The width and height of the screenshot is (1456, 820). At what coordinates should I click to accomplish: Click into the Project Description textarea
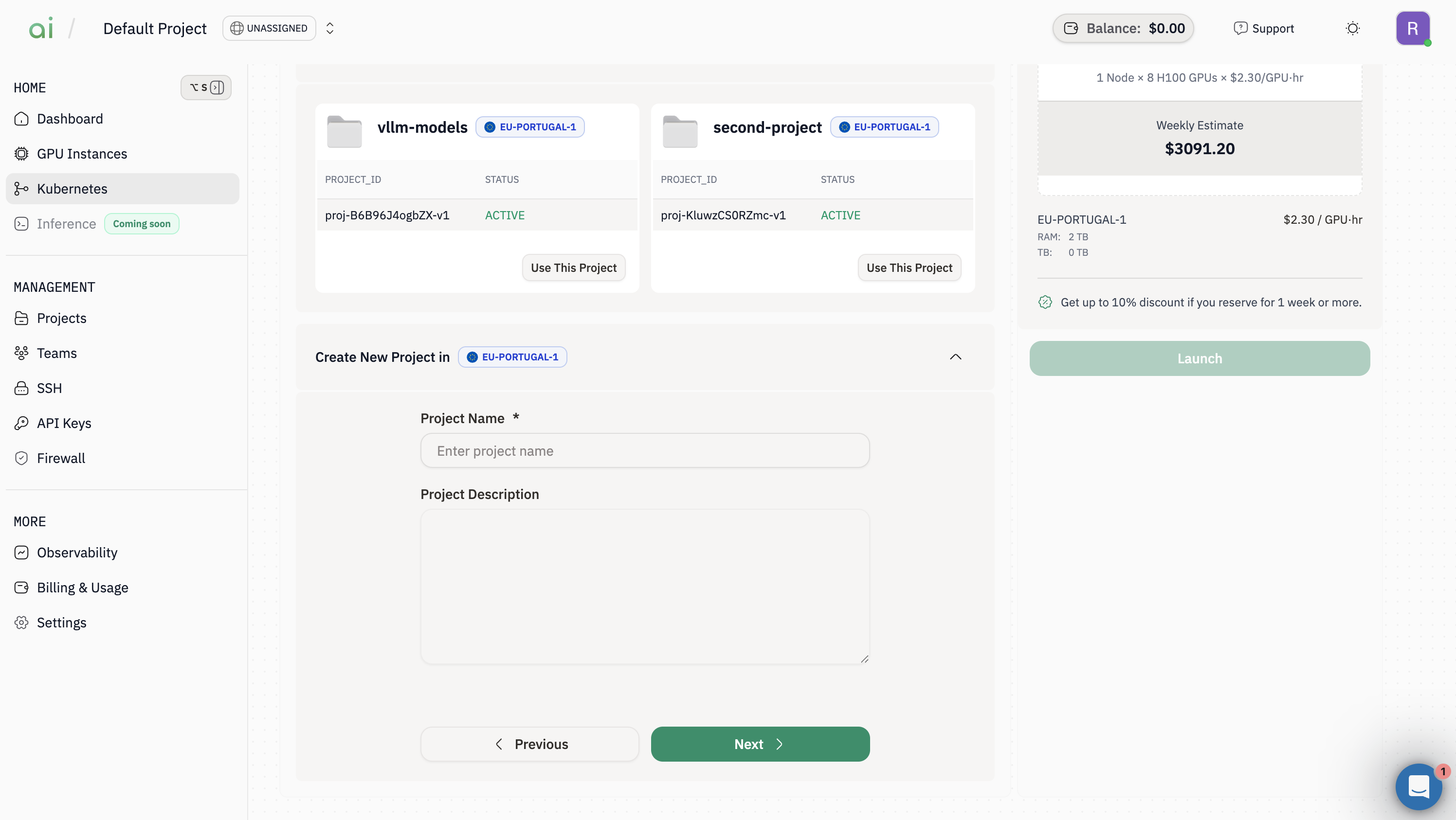(644, 586)
